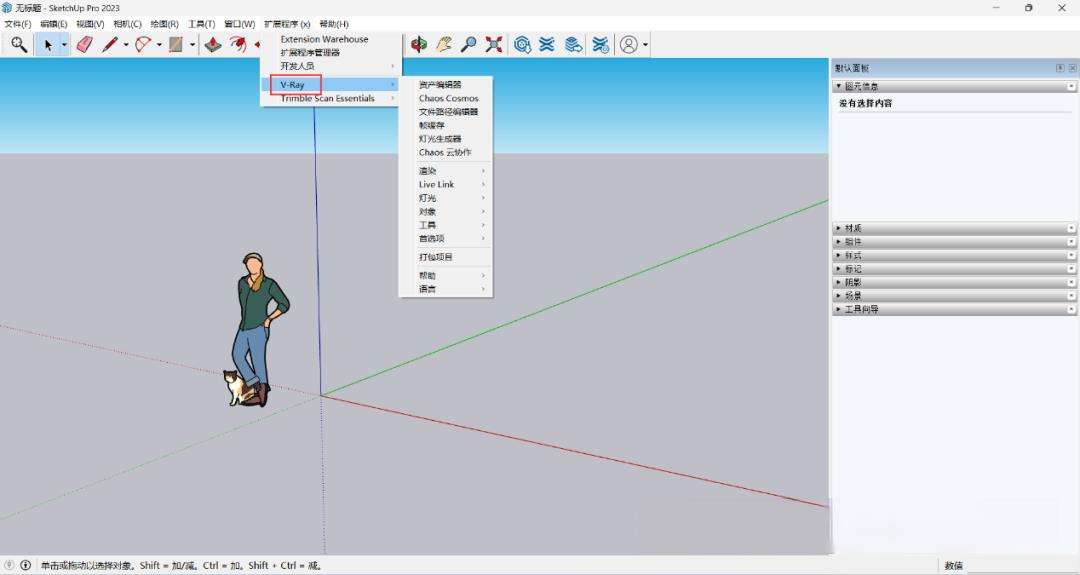Click the Search magnifier toolbar icon
Image resolution: width=1080 pixels, height=575 pixels.
tap(19, 45)
